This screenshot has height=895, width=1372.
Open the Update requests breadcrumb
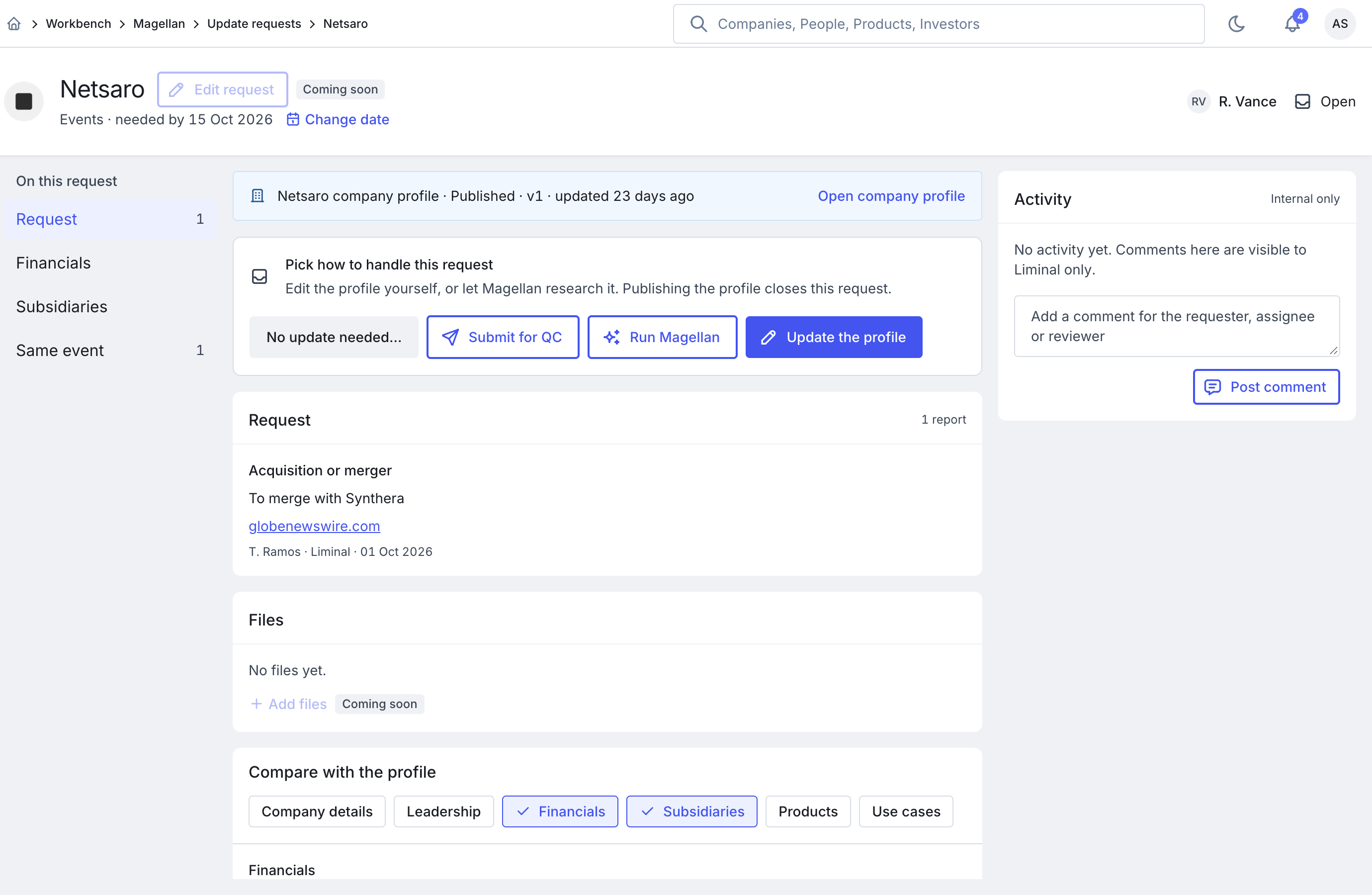(254, 24)
